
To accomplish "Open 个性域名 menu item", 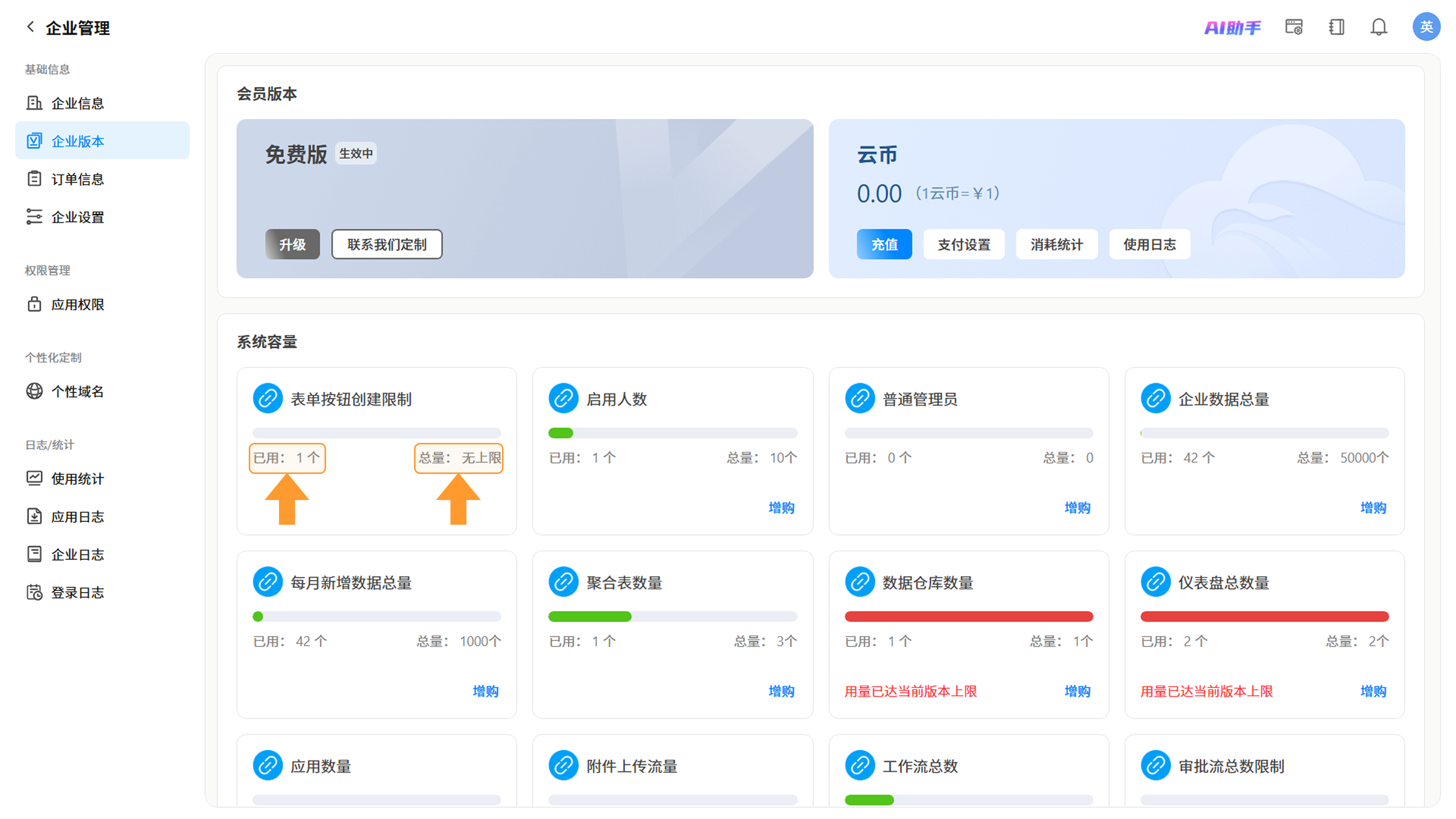I will tap(102, 391).
